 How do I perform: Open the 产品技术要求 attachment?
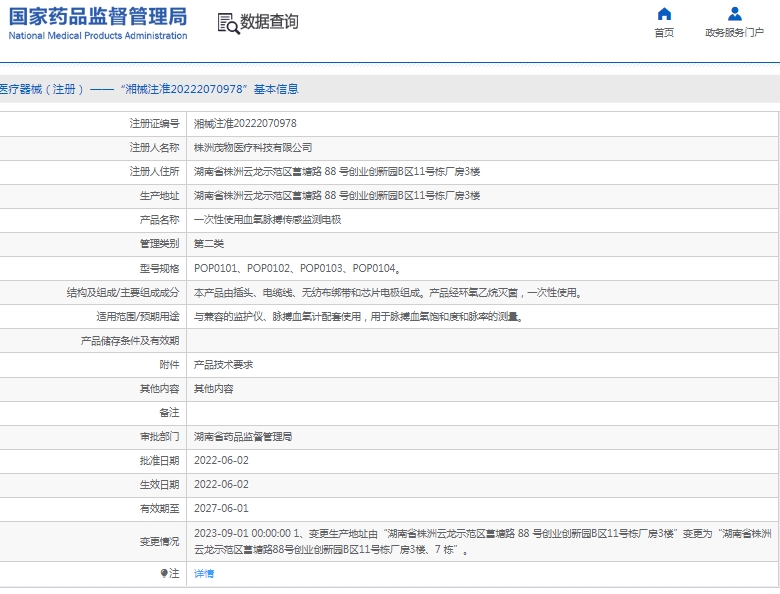tap(223, 365)
